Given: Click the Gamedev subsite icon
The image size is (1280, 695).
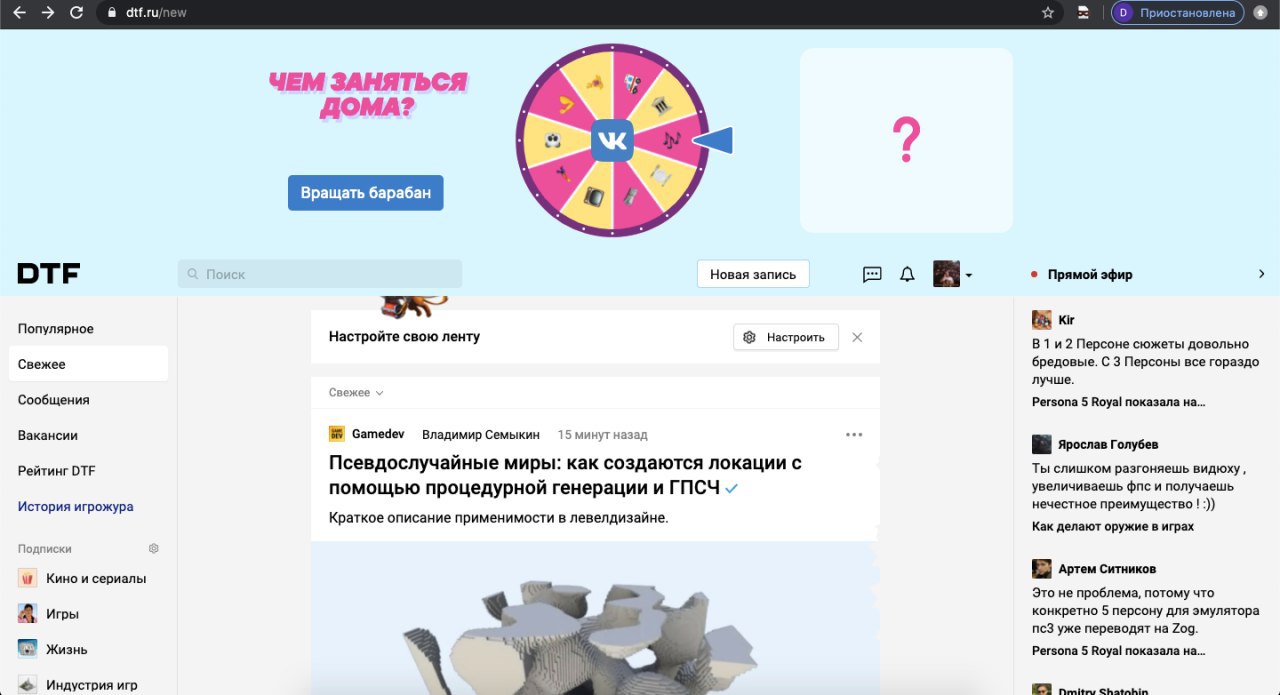Looking at the screenshot, I should [x=337, y=434].
